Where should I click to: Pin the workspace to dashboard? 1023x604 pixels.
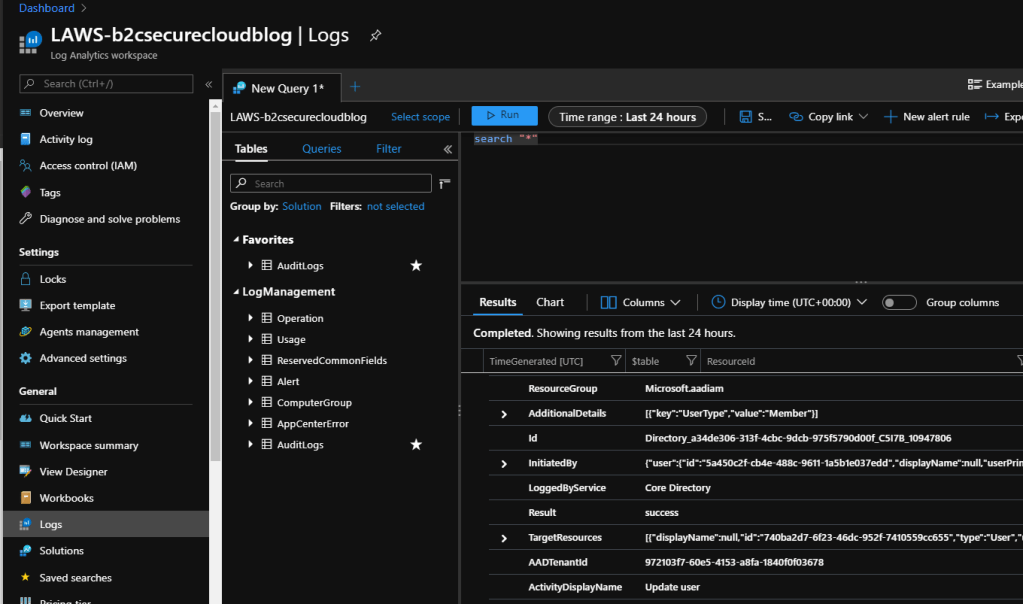[376, 35]
